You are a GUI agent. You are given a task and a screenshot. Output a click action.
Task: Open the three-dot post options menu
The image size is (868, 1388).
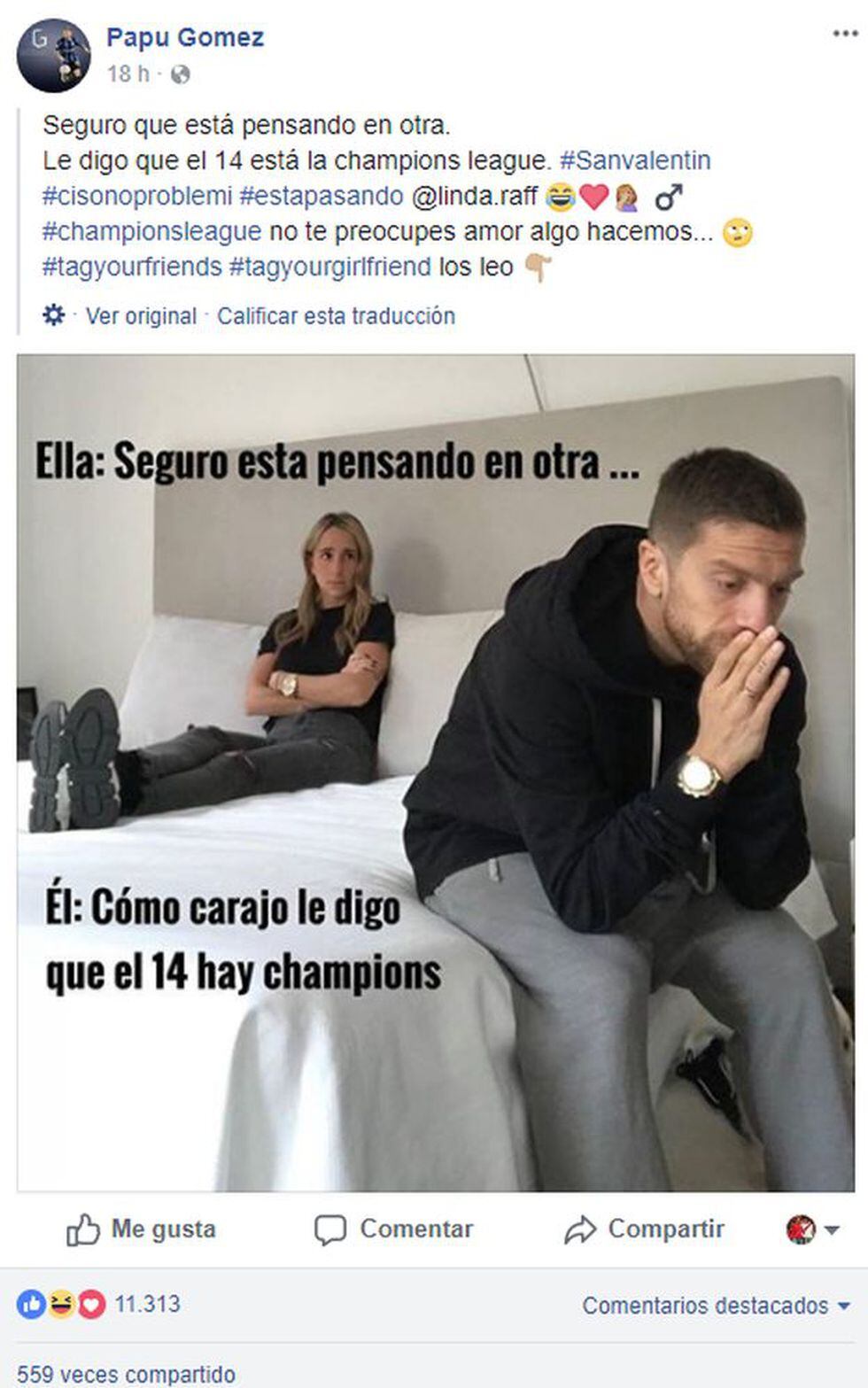click(x=845, y=35)
